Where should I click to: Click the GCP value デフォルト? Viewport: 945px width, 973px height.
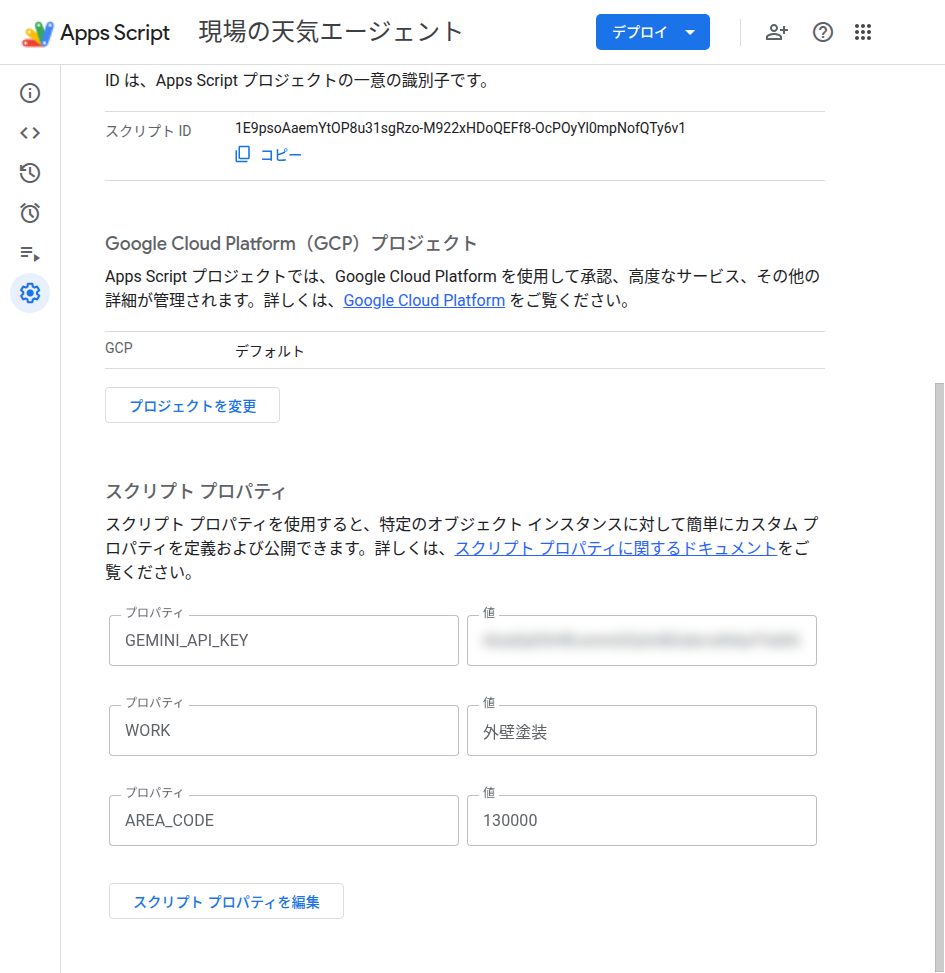coord(269,351)
